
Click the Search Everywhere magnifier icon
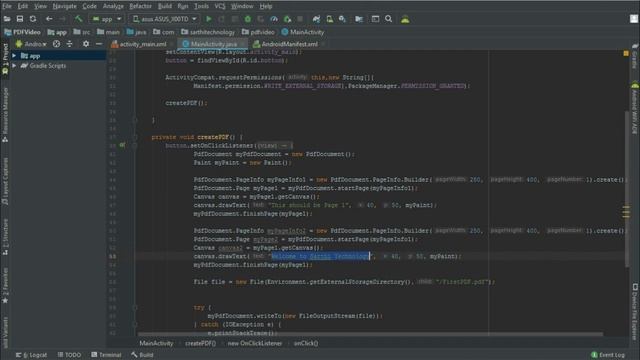(x=389, y=19)
